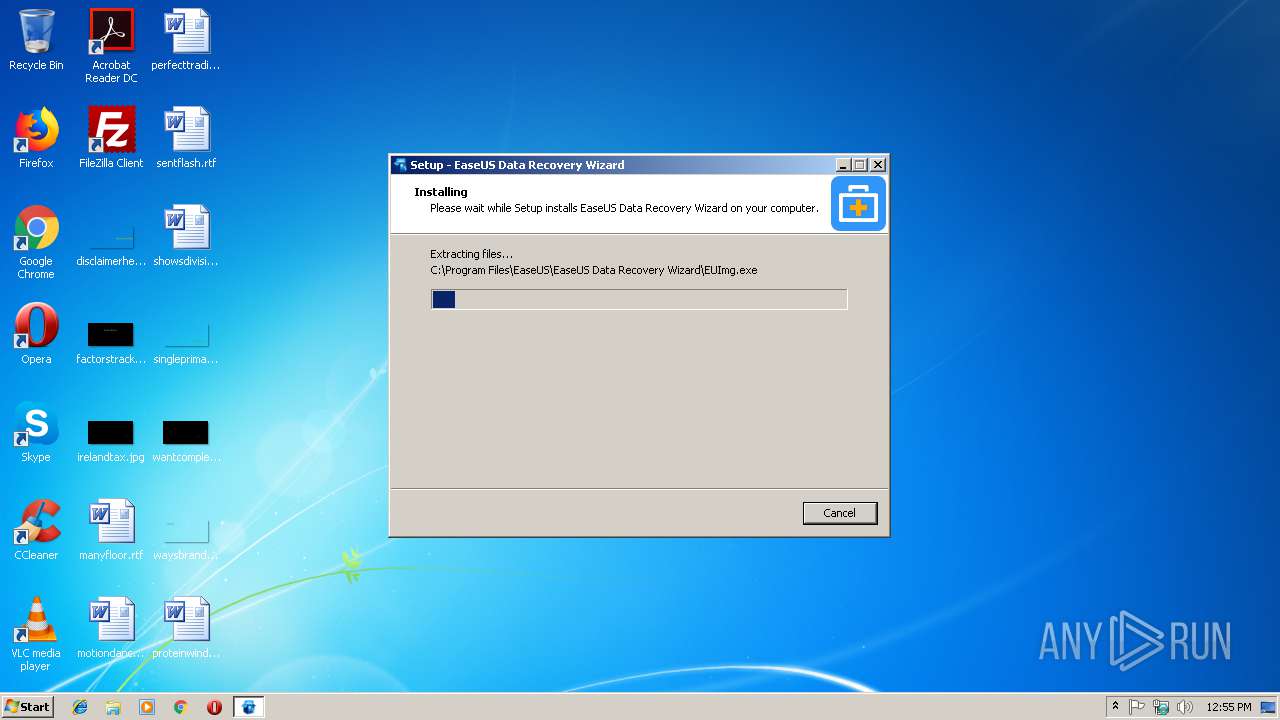Show hidden system tray icons

1115,707
